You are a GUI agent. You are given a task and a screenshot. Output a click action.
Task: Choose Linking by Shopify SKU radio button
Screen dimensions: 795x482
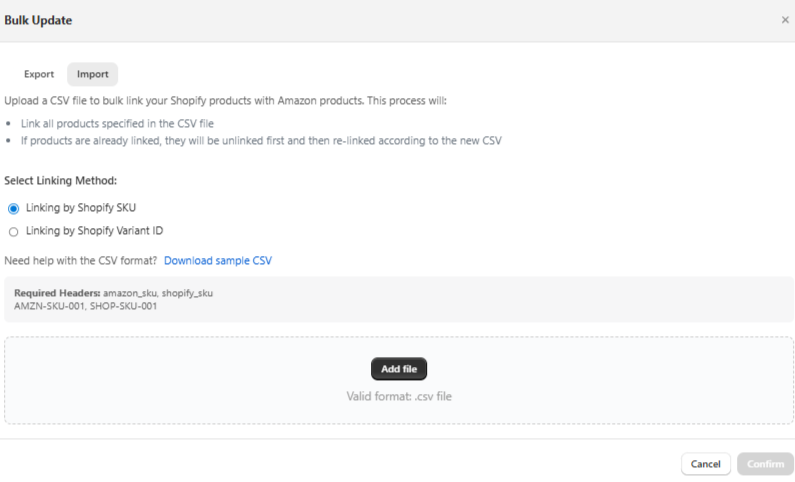point(13,208)
